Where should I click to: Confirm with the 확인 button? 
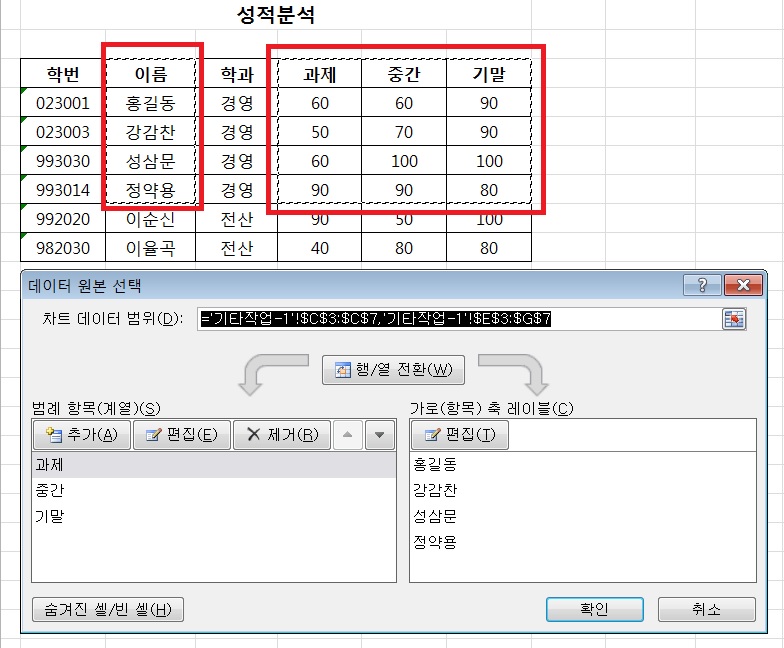click(594, 609)
